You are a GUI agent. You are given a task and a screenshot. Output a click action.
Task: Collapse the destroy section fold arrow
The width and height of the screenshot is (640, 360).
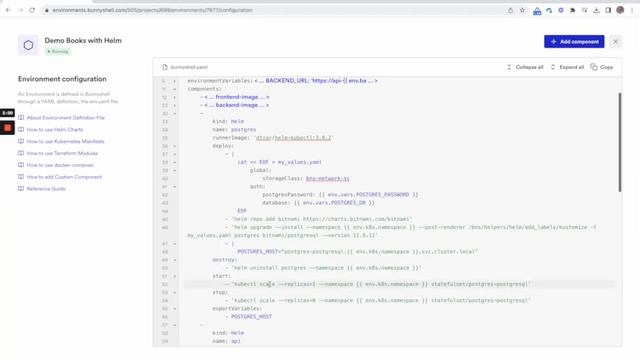[x=175, y=260]
